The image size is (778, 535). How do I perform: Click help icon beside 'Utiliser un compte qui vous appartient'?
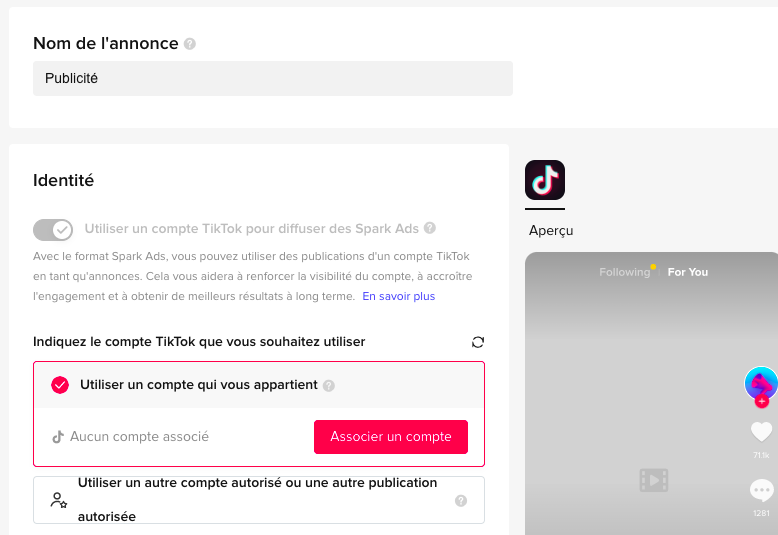[x=329, y=385]
